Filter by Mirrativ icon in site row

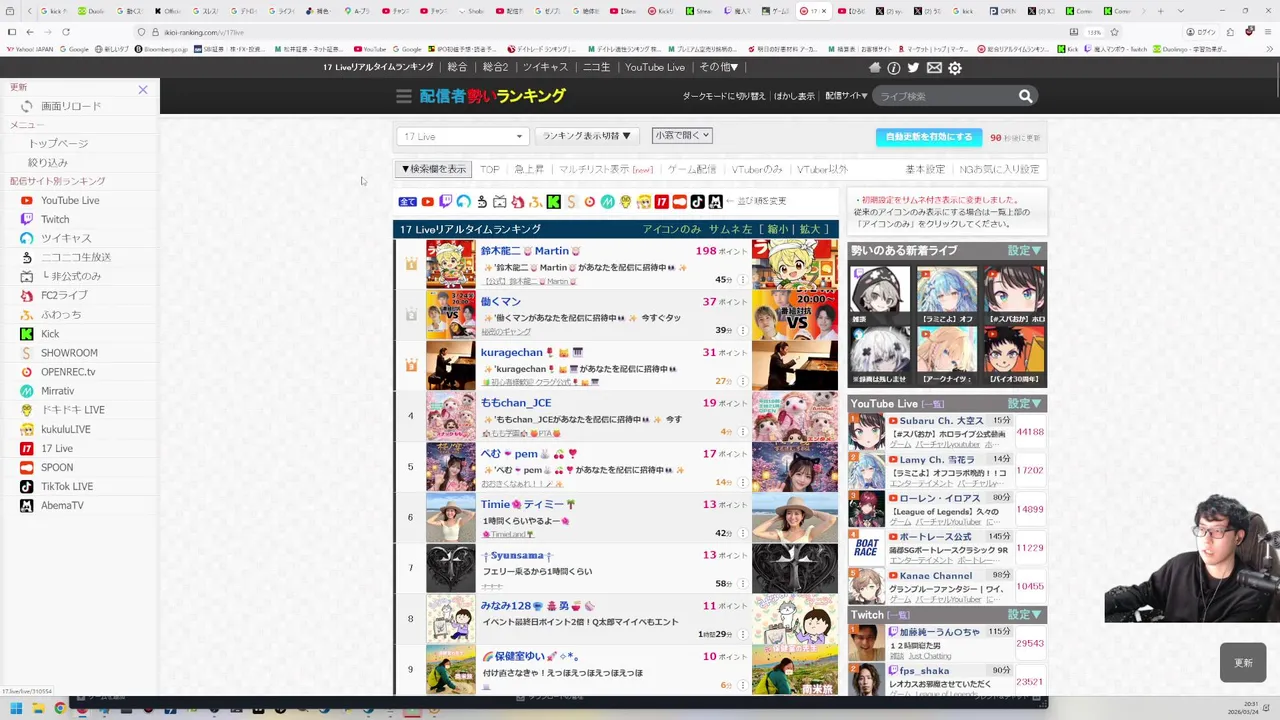(607, 202)
